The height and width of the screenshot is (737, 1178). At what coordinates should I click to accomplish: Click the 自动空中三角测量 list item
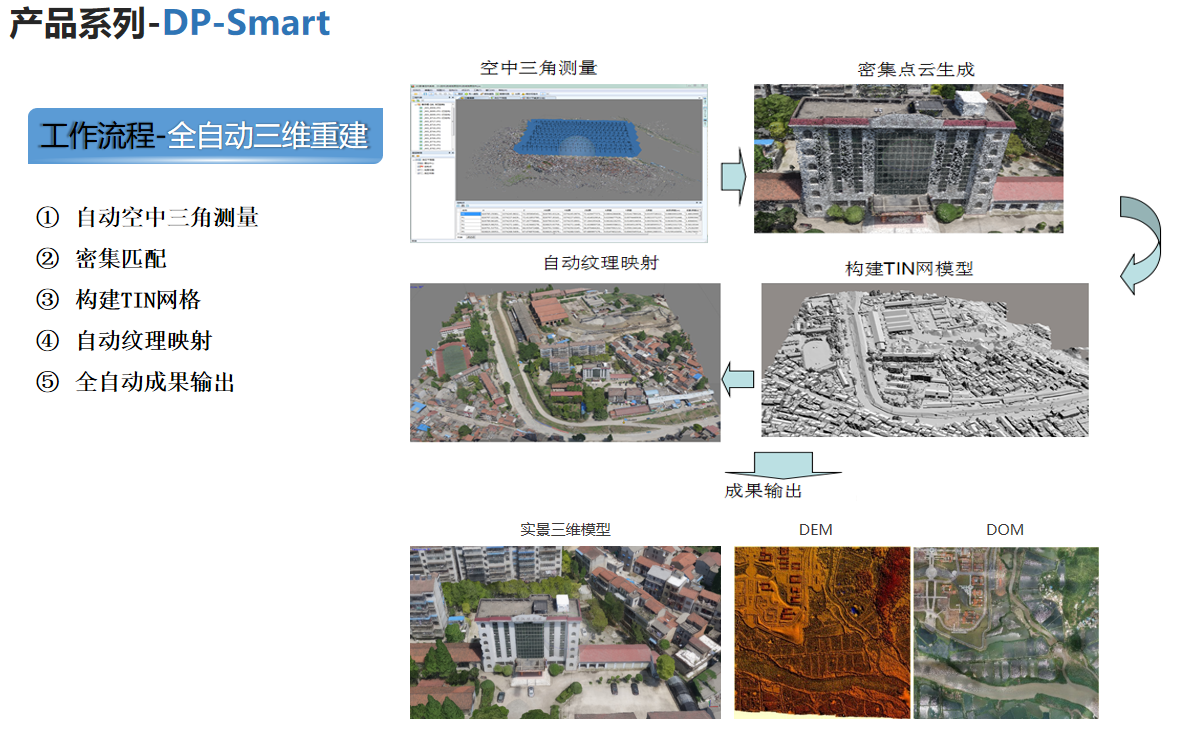(167, 218)
